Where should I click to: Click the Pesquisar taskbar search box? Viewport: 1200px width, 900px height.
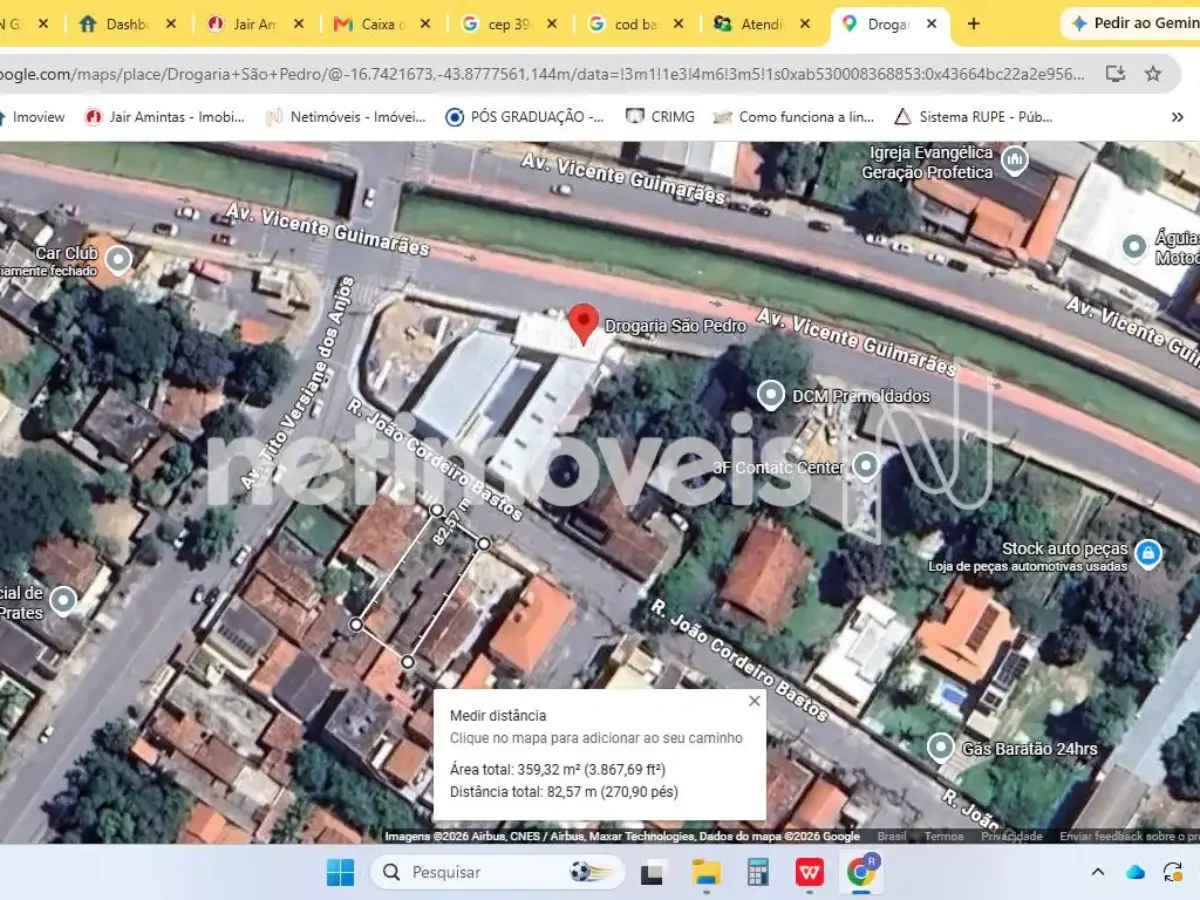click(x=497, y=872)
